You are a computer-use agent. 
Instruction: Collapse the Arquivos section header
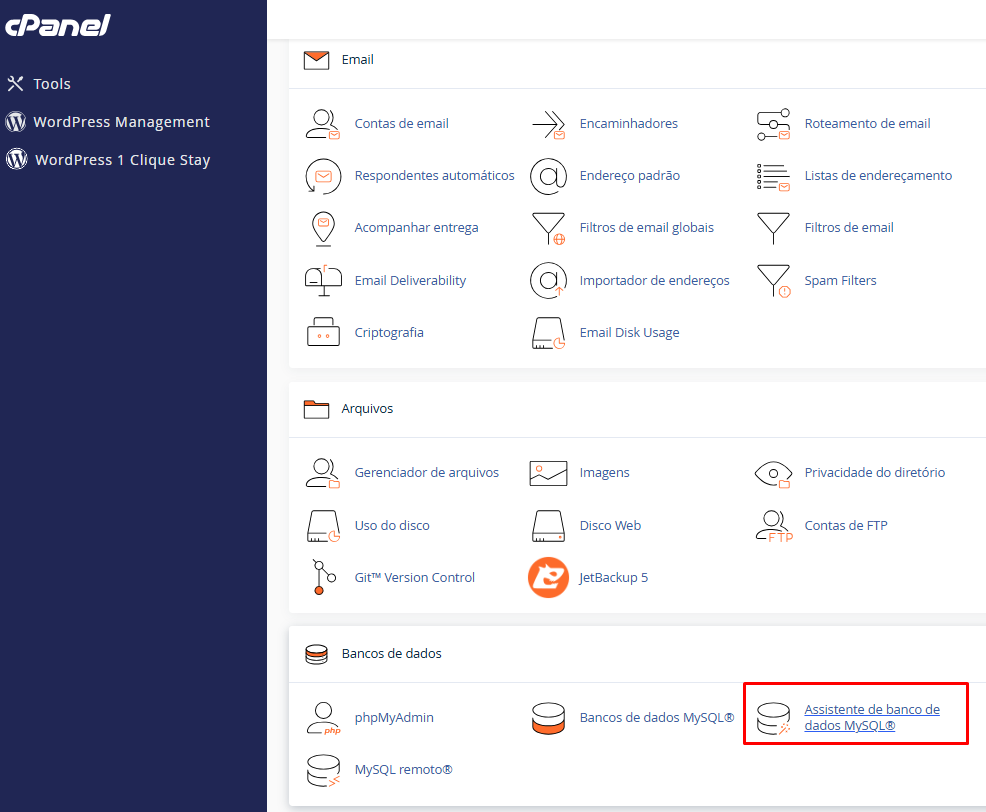(x=366, y=409)
